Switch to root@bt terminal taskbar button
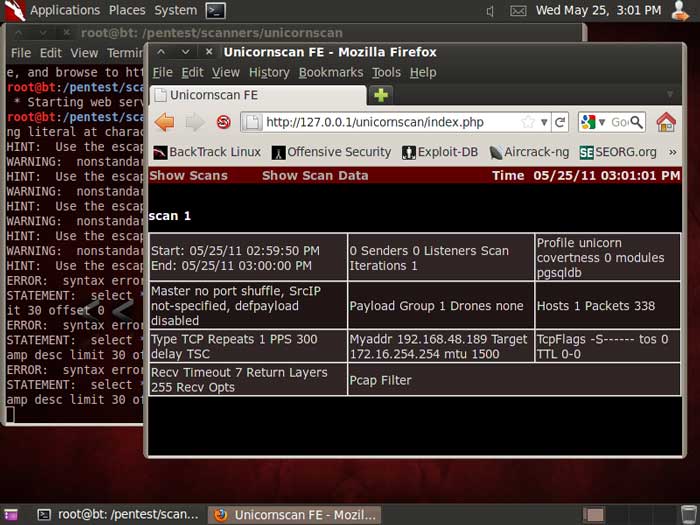 click(118, 515)
